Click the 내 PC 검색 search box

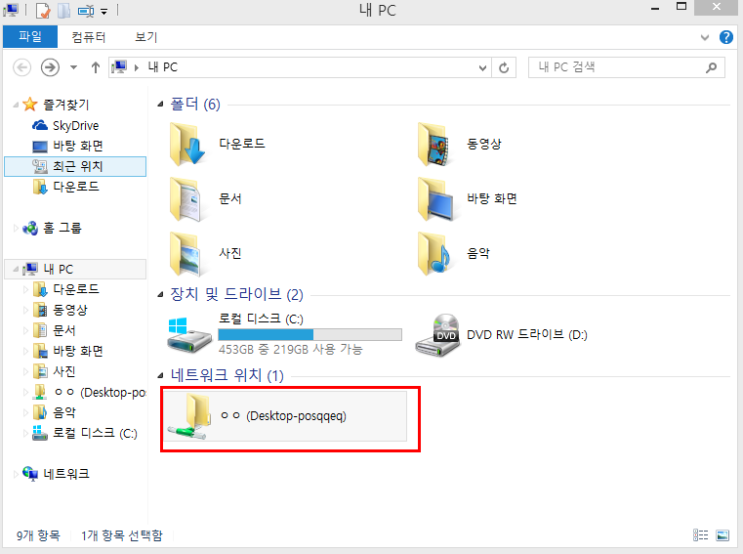(x=620, y=68)
